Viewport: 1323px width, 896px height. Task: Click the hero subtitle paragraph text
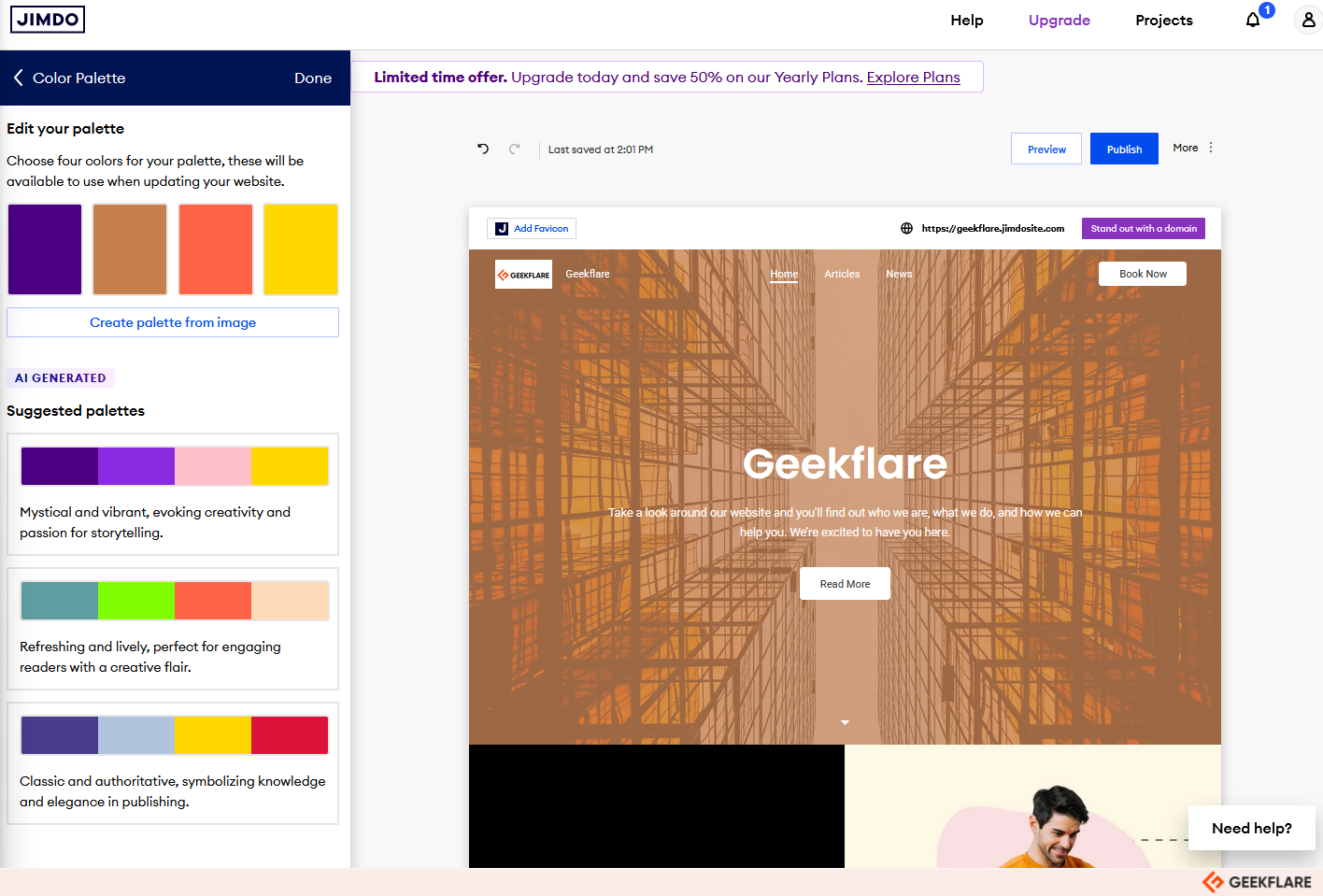point(845,522)
